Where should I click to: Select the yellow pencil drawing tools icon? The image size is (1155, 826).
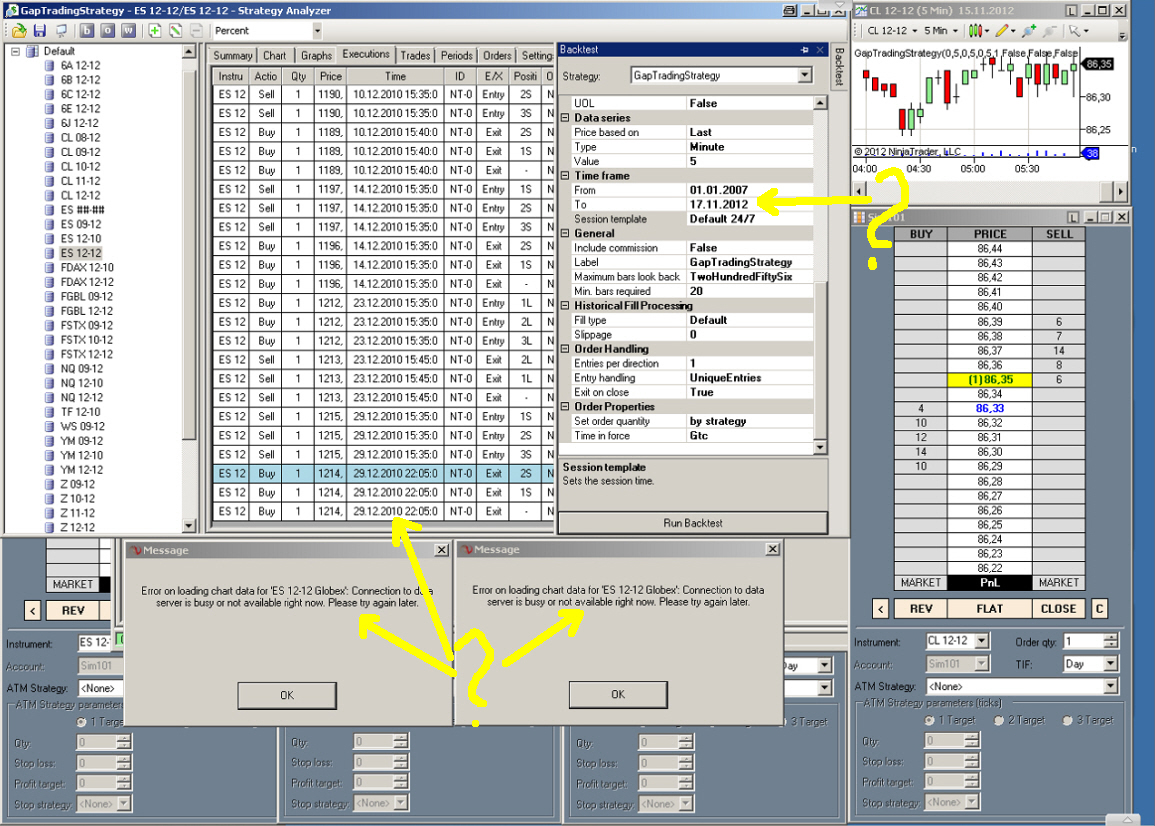(1002, 30)
